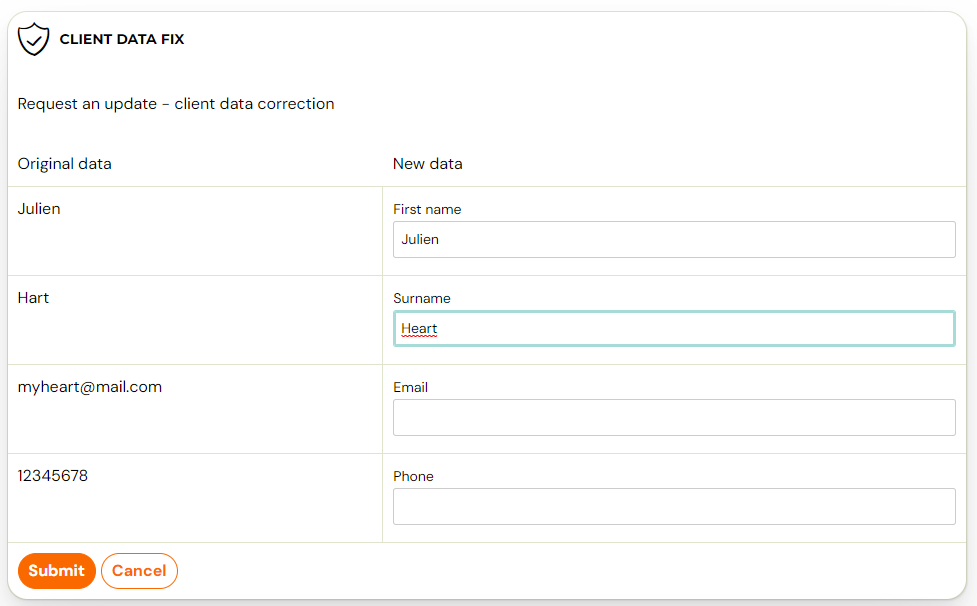Click the Original data column header
This screenshot has height=606, width=977.
(65, 164)
